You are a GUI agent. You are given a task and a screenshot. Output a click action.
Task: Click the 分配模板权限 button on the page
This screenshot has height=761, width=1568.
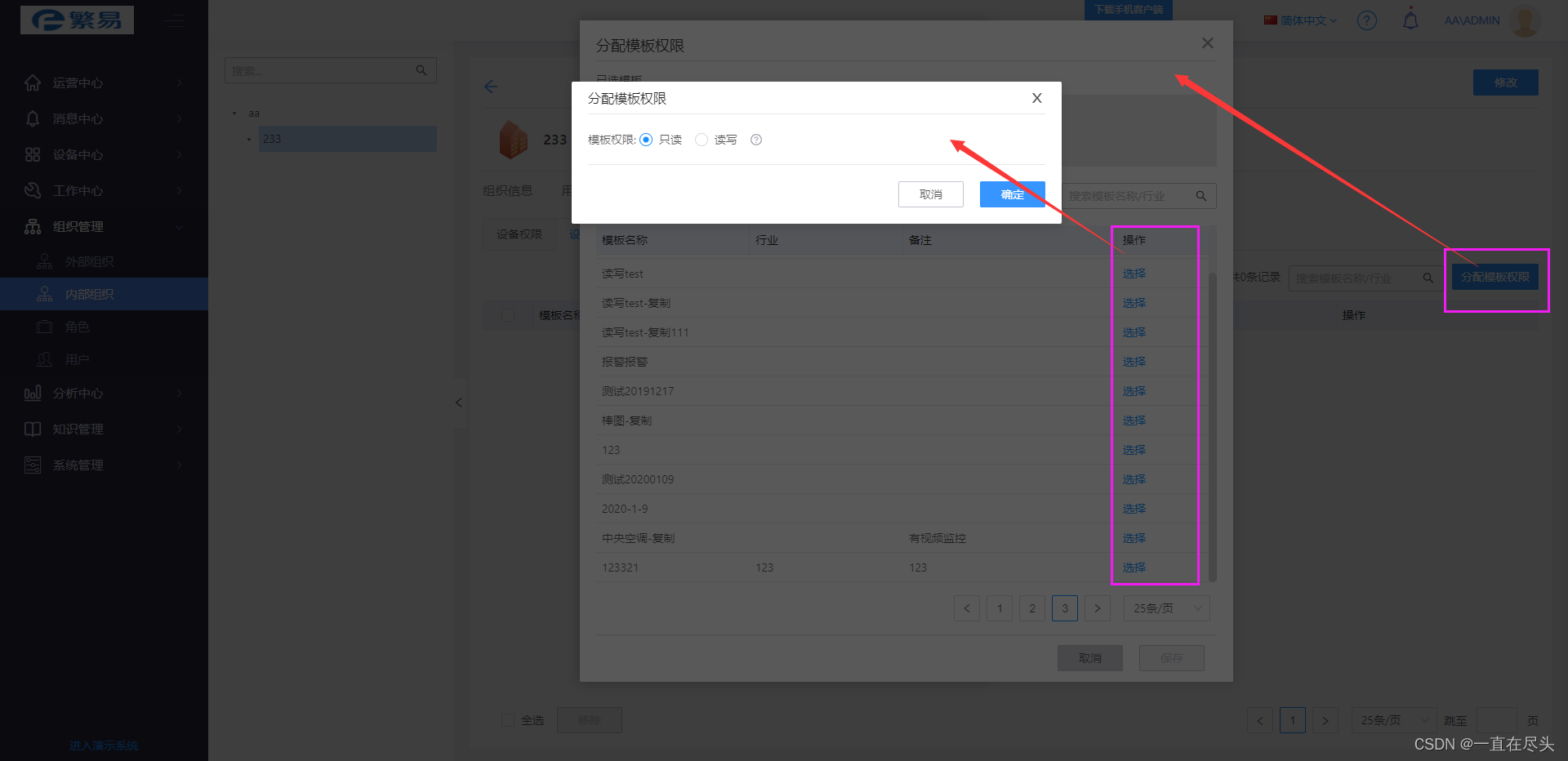pos(1495,277)
